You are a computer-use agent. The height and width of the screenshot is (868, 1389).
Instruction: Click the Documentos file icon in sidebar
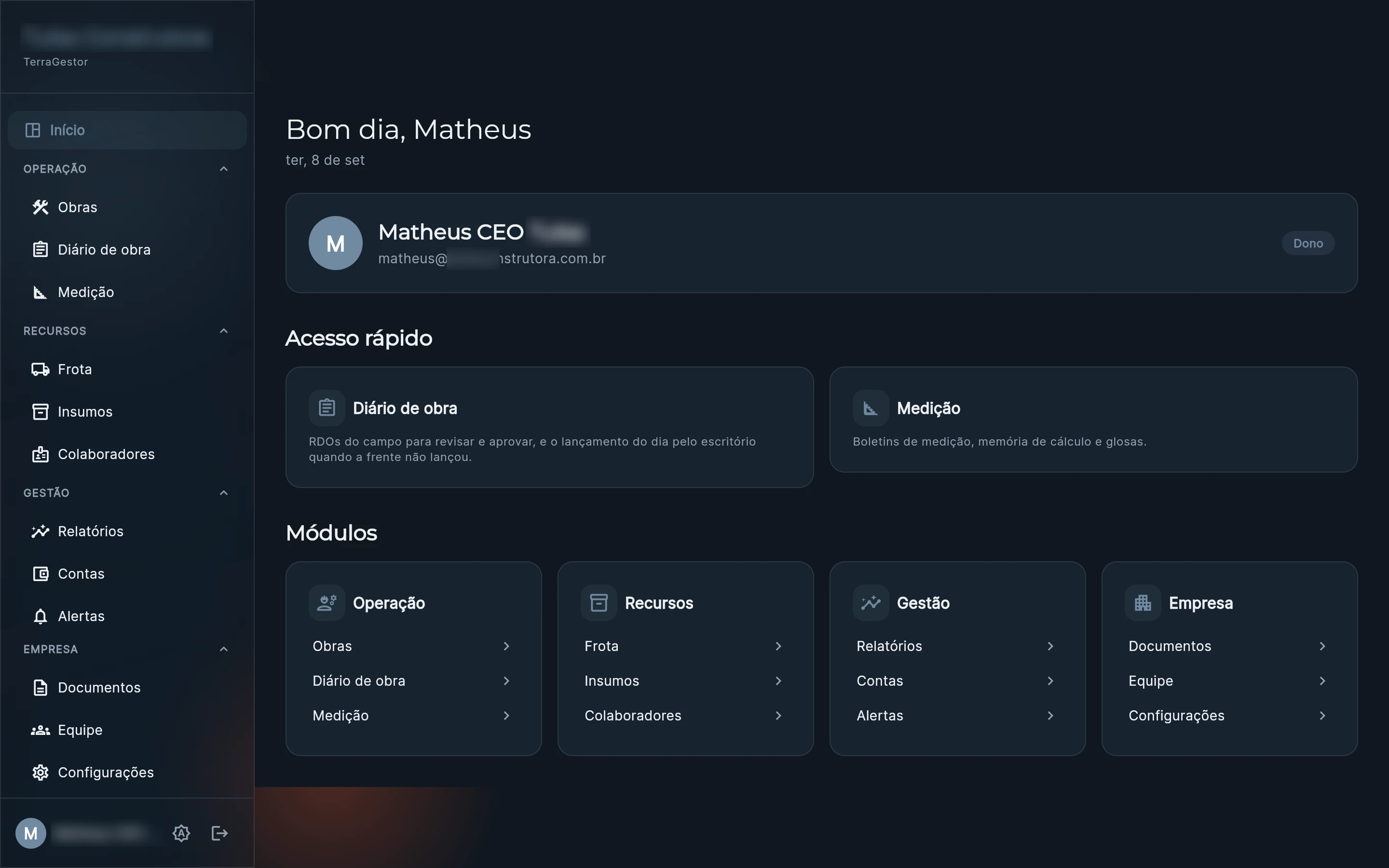(40, 687)
